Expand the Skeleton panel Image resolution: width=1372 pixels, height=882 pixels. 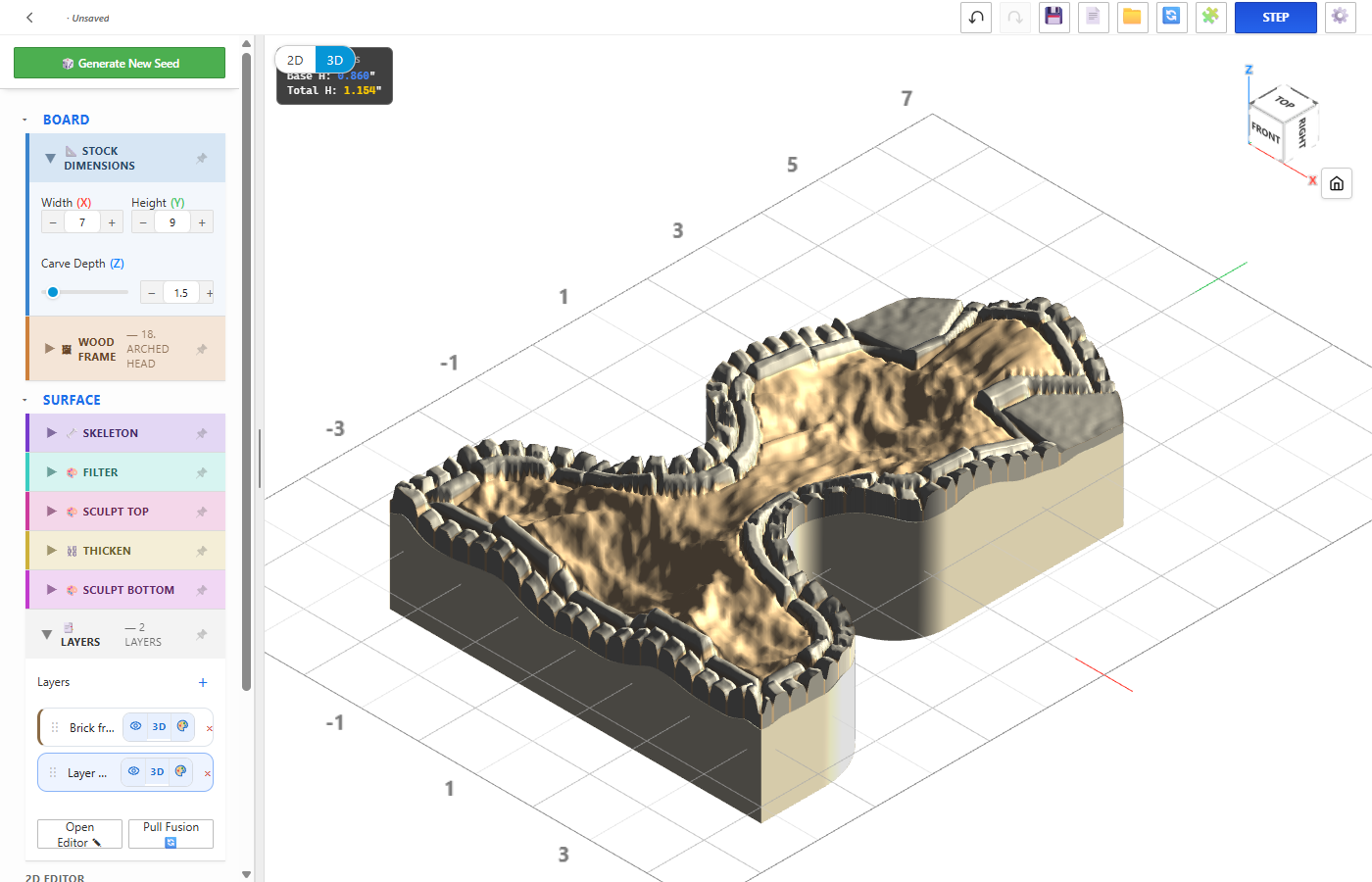tap(52, 433)
